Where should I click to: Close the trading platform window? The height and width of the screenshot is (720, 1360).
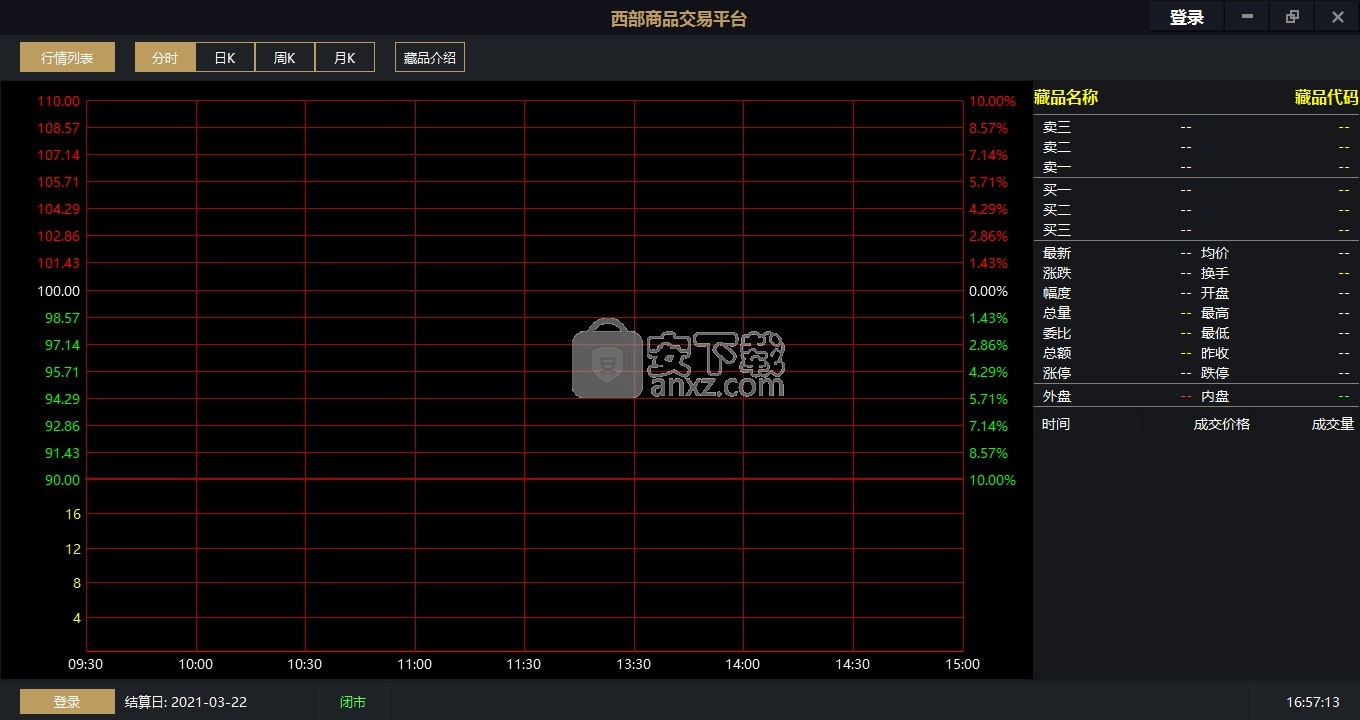[x=1337, y=17]
